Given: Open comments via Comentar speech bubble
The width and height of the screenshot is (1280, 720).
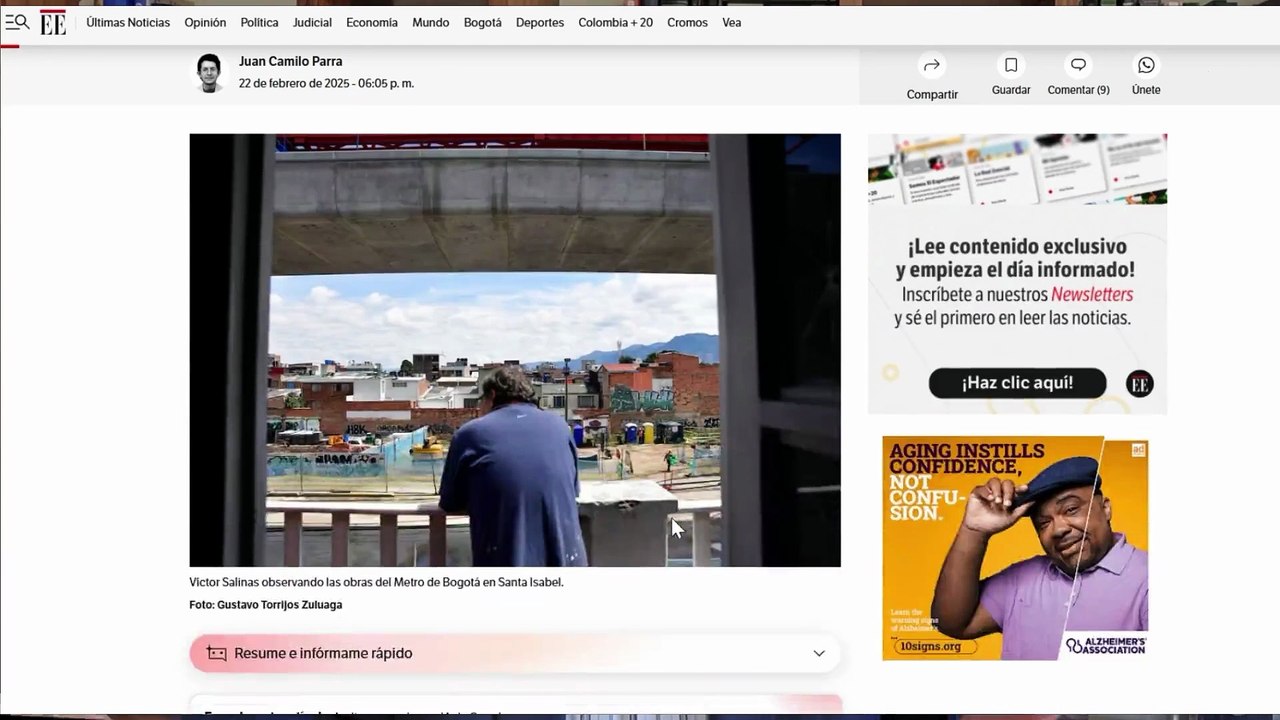Looking at the screenshot, I should pyautogui.click(x=1078, y=65).
